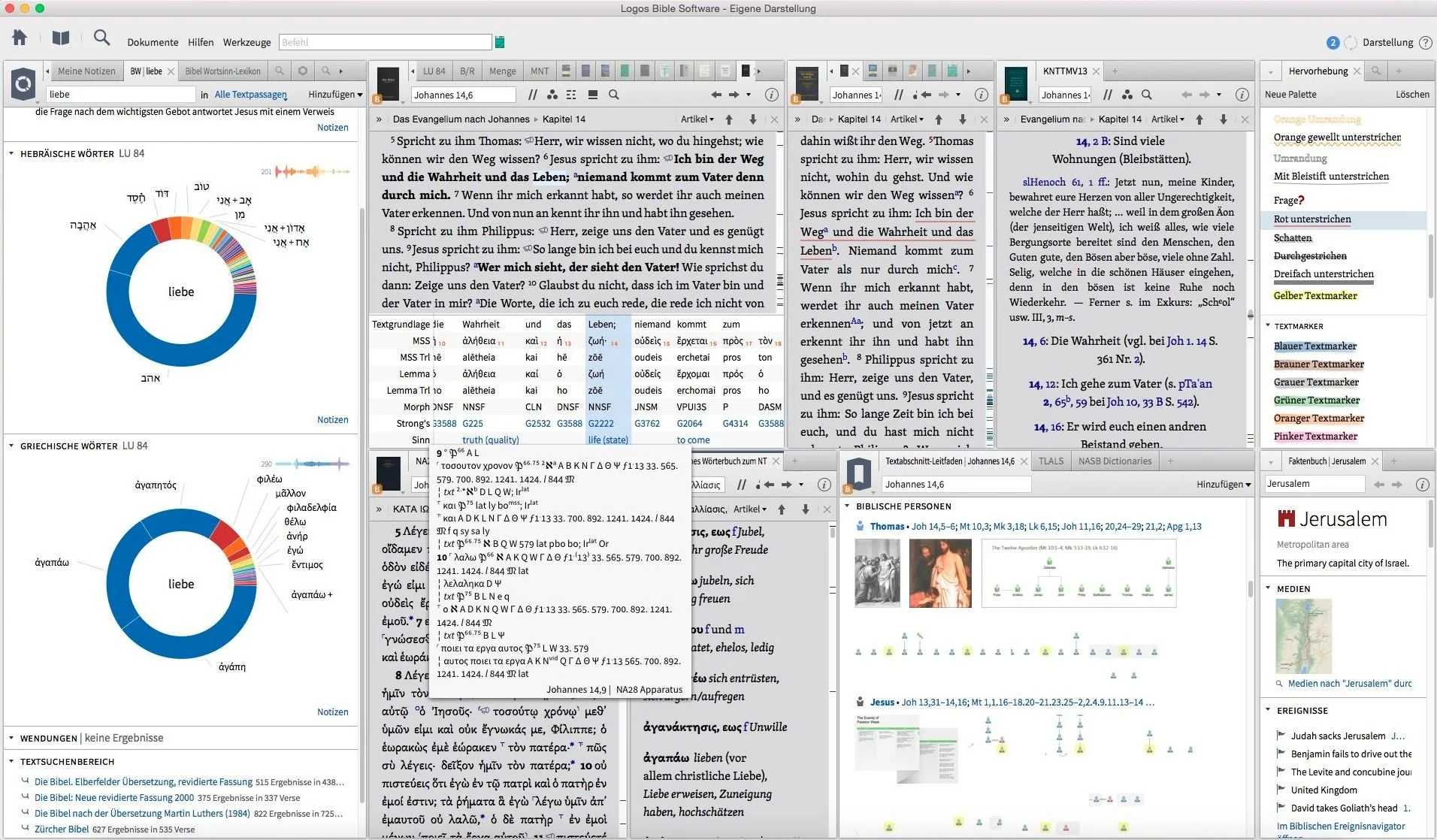The height and width of the screenshot is (840, 1437).
Task: Jump to previous article in Das Evangelium nach Johannes
Action: point(729,119)
